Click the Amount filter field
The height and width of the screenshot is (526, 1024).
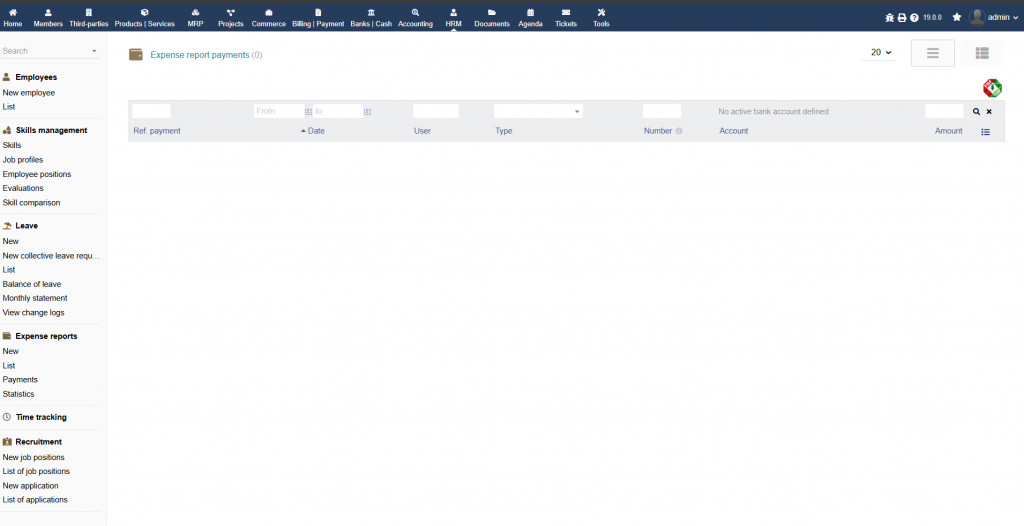coord(944,111)
